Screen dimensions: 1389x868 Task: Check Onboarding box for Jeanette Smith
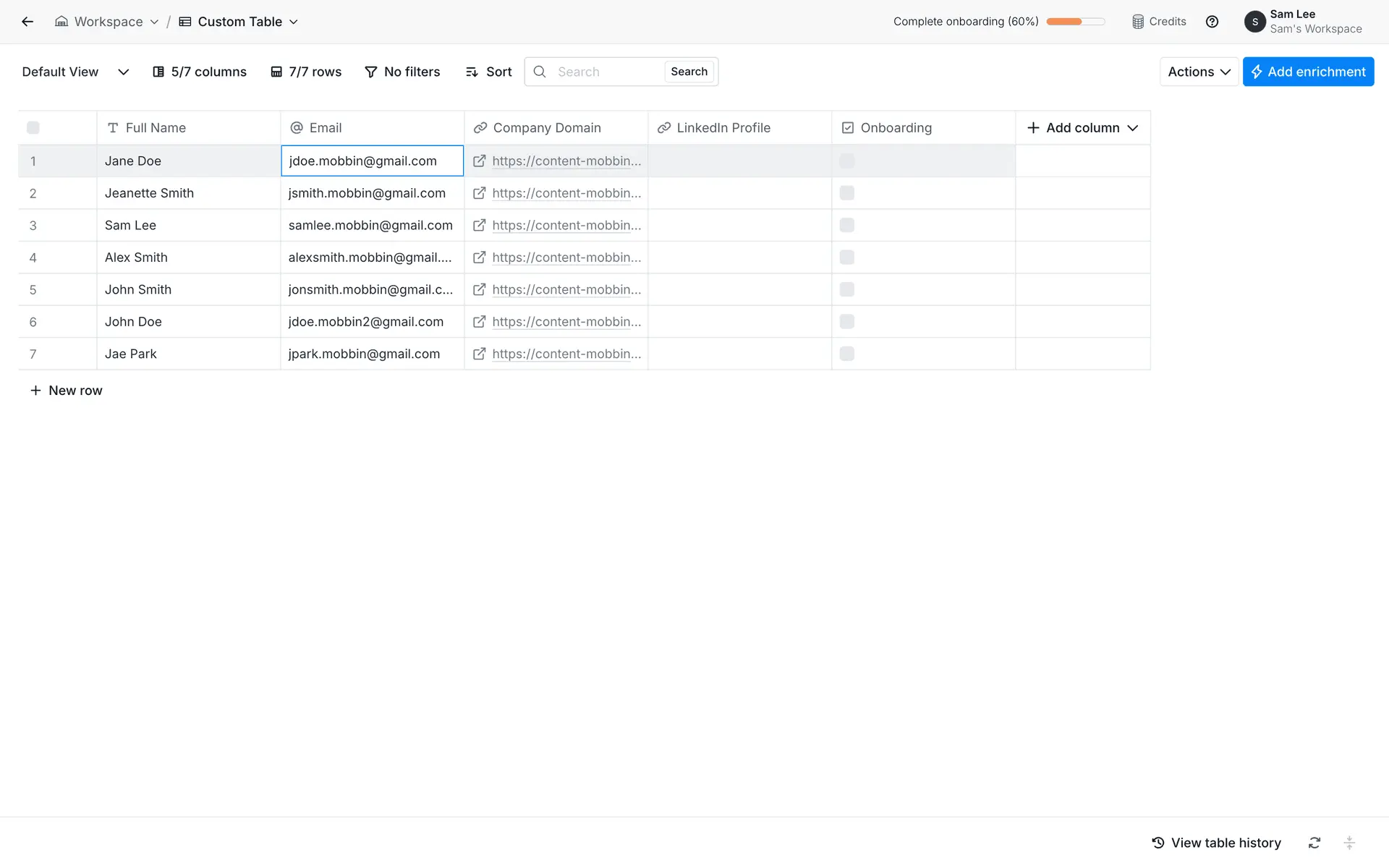(x=847, y=193)
